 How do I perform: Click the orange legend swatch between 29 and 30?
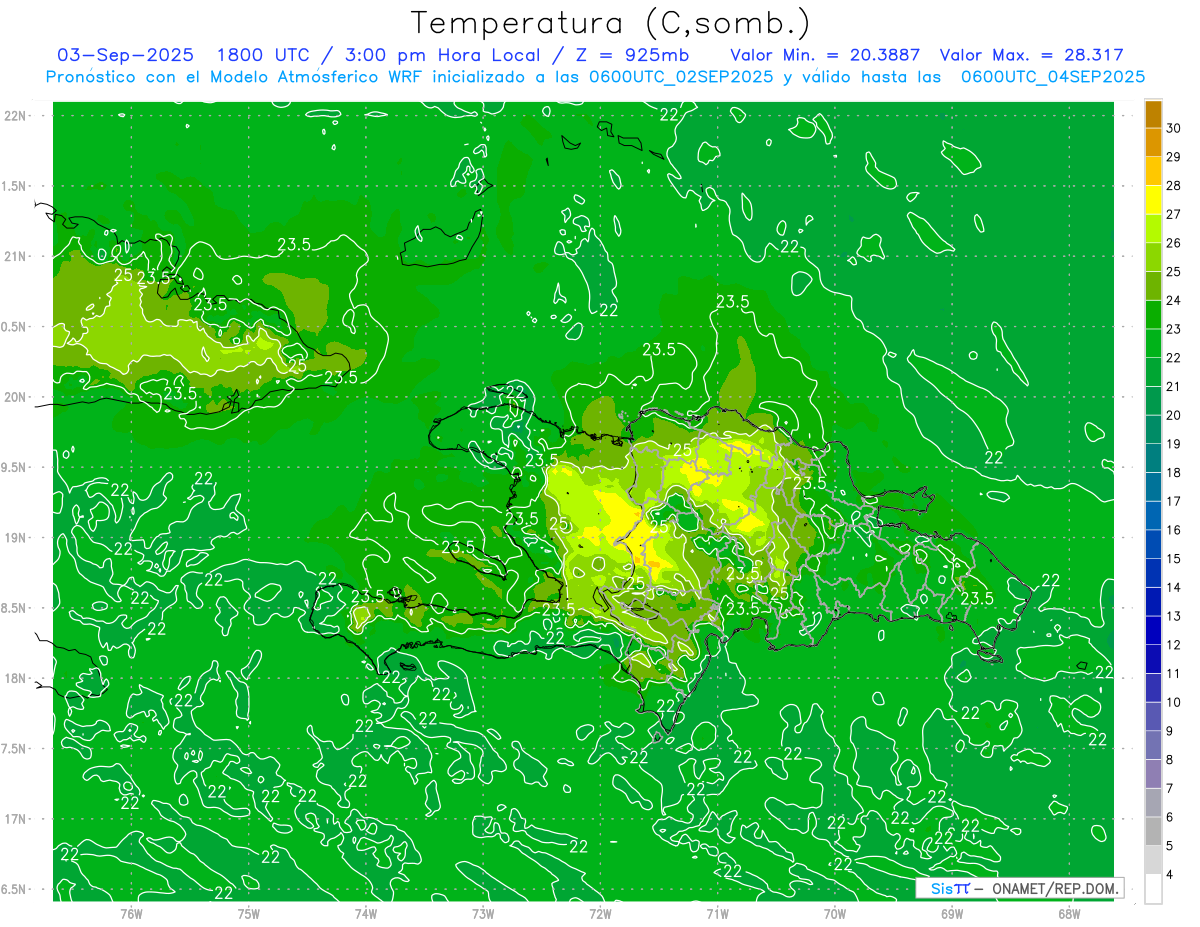click(x=1153, y=143)
